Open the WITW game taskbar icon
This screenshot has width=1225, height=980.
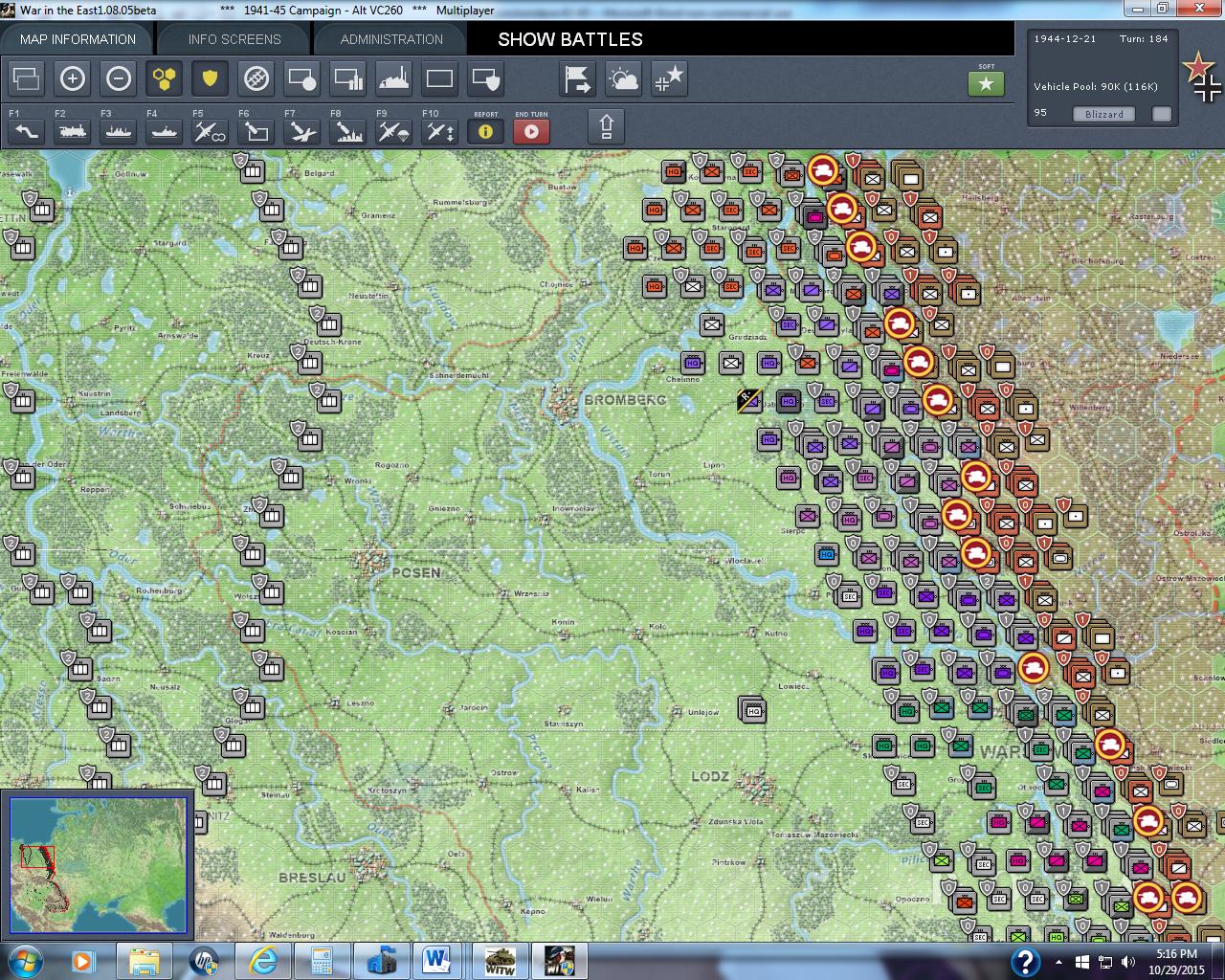pyautogui.click(x=500, y=961)
